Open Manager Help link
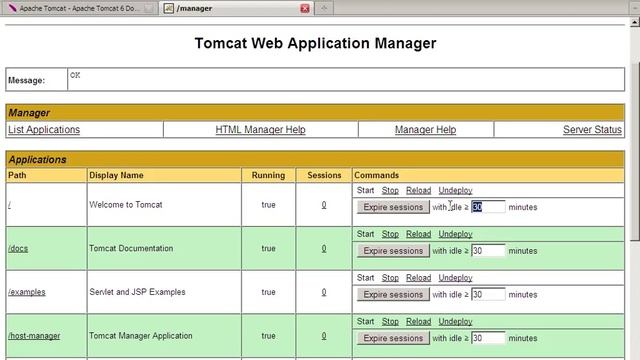 click(x=425, y=130)
